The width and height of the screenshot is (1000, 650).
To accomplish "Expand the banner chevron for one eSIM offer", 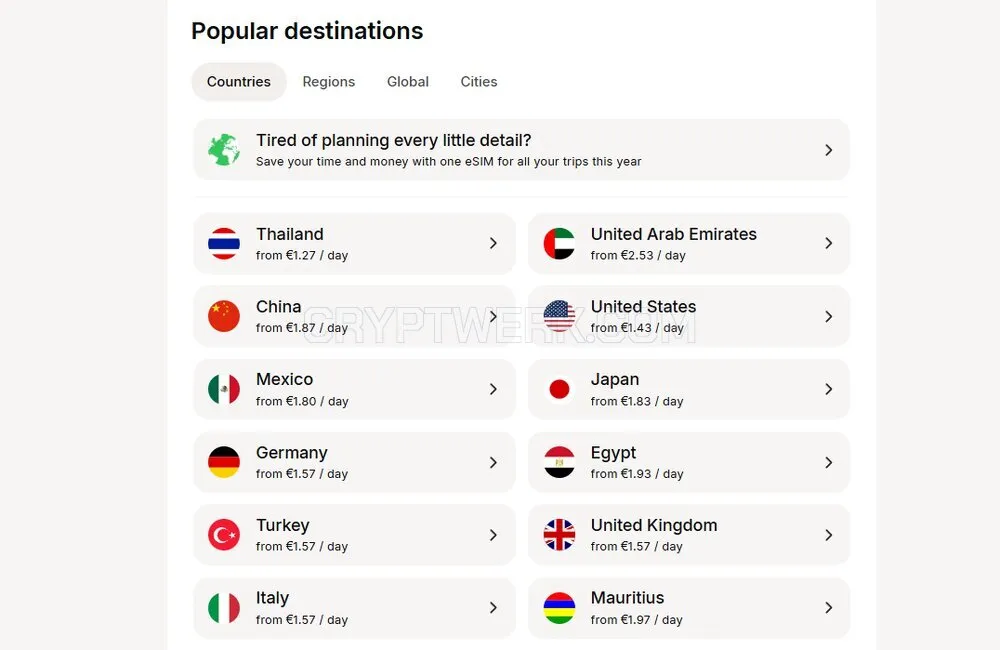I will coord(828,150).
